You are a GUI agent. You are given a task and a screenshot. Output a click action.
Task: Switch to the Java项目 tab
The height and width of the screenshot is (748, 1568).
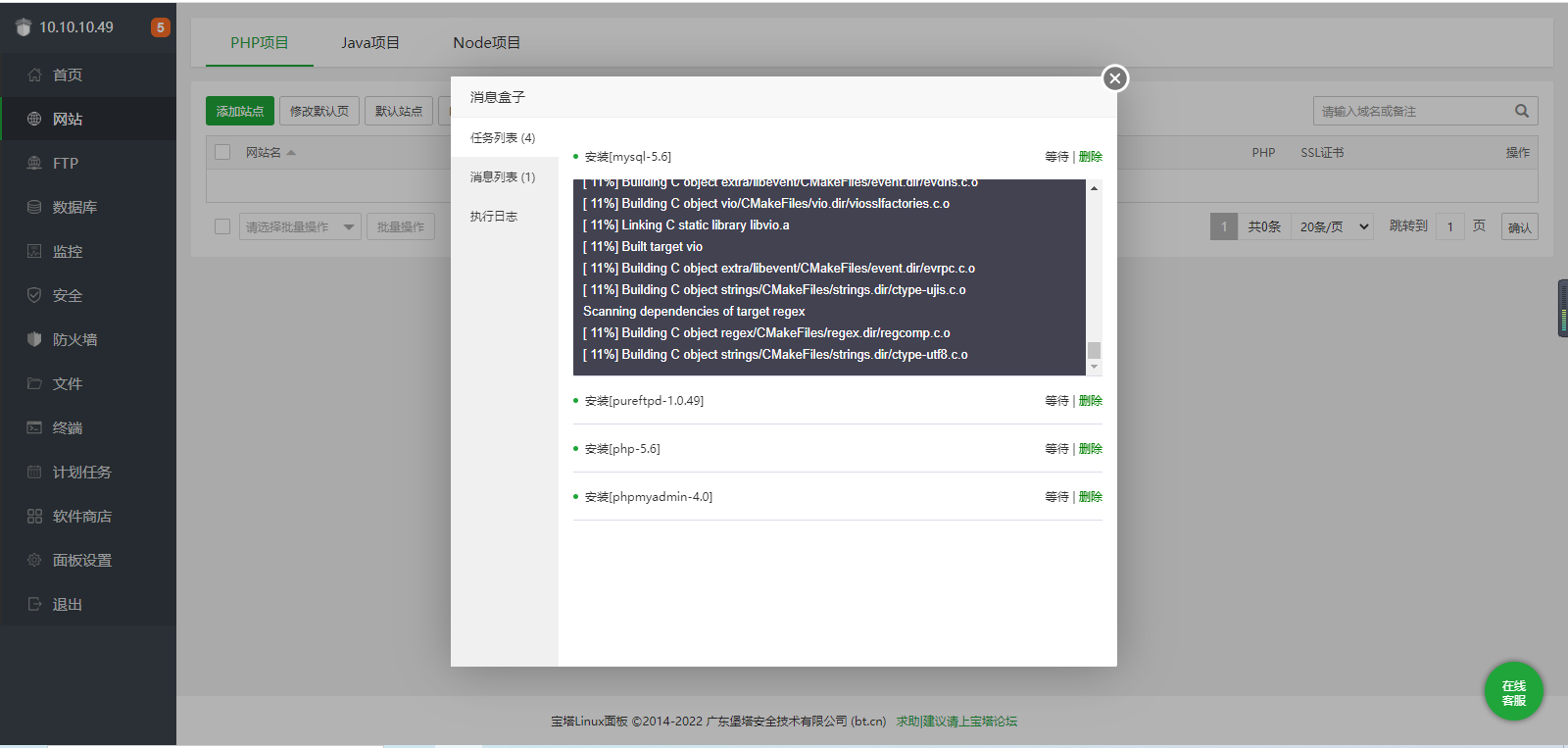[370, 43]
